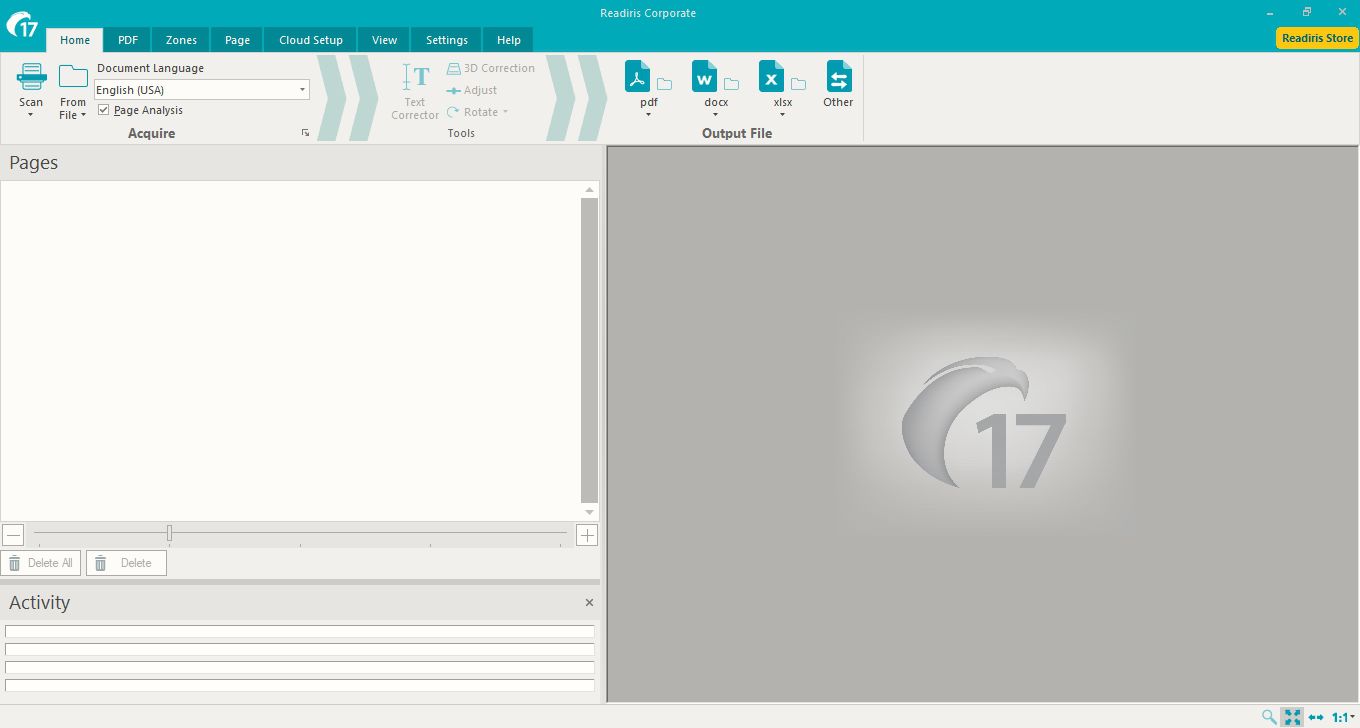Image resolution: width=1360 pixels, height=728 pixels.
Task: Click the Delete All button
Action: pyautogui.click(x=41, y=563)
